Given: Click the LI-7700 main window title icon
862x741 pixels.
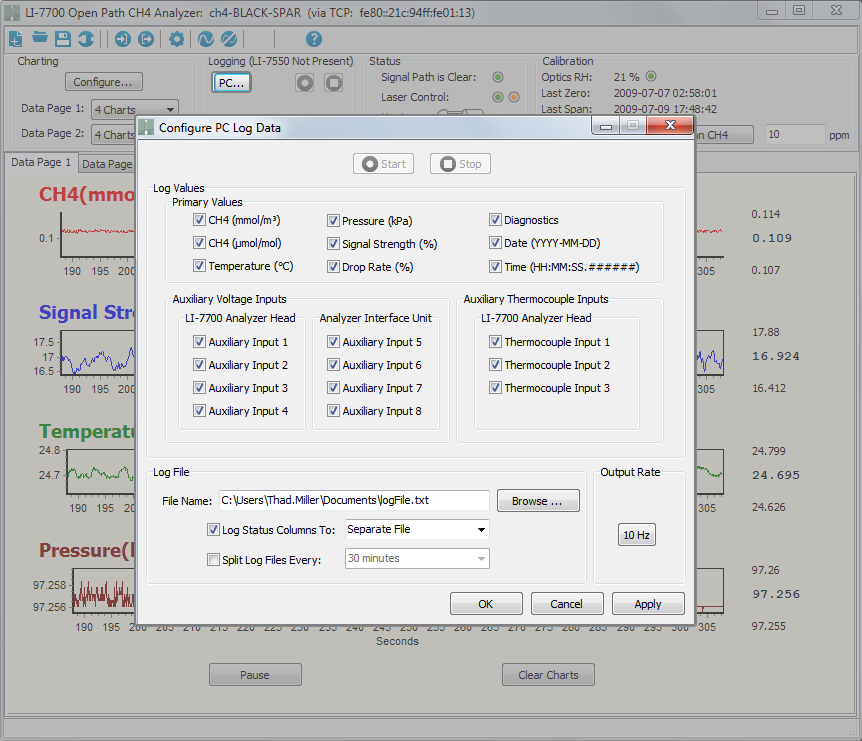Looking at the screenshot, I should [x=12, y=13].
